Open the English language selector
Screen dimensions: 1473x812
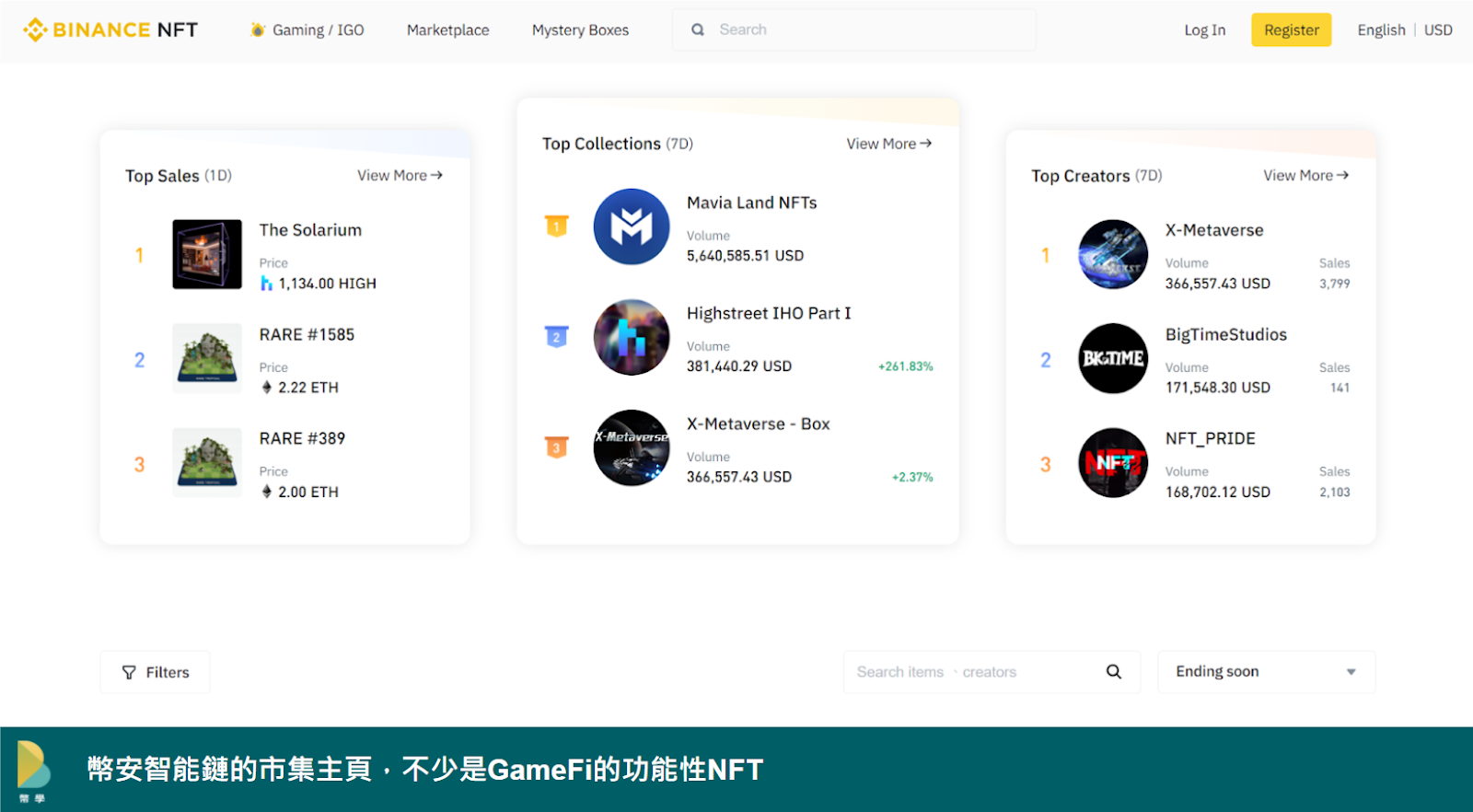(x=1381, y=30)
